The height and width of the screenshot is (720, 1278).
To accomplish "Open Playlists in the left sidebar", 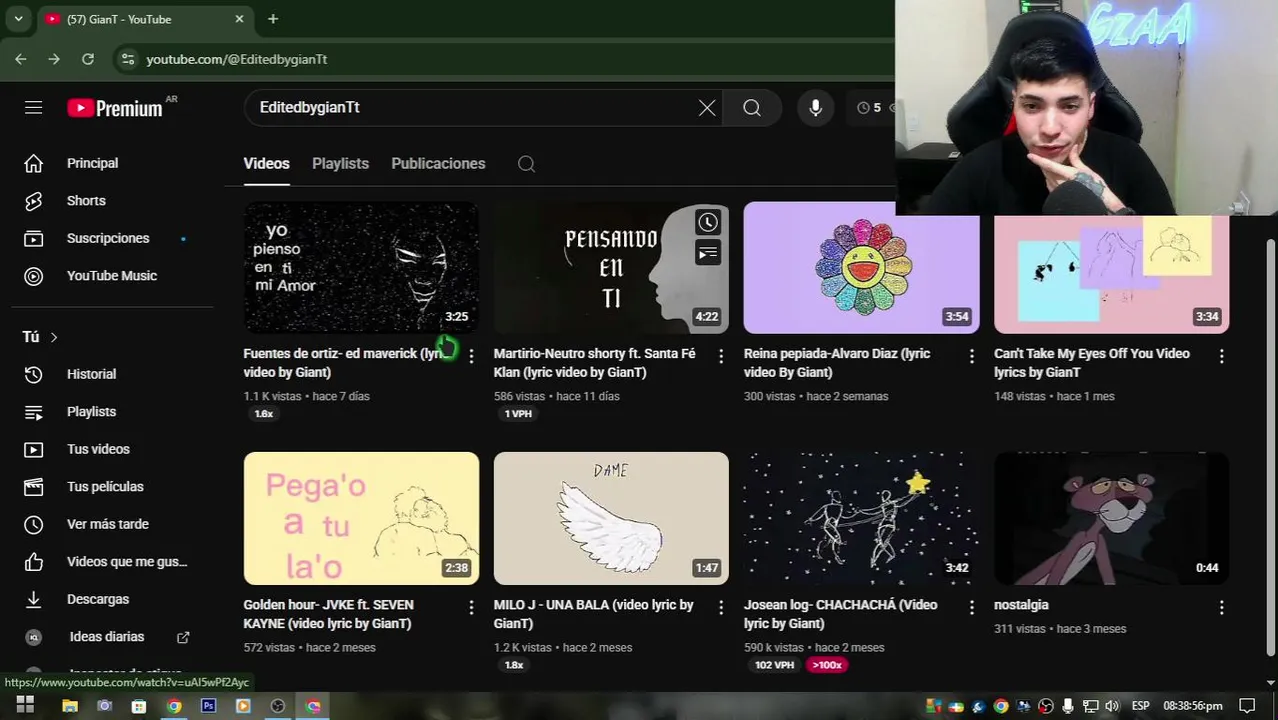I will [91, 411].
